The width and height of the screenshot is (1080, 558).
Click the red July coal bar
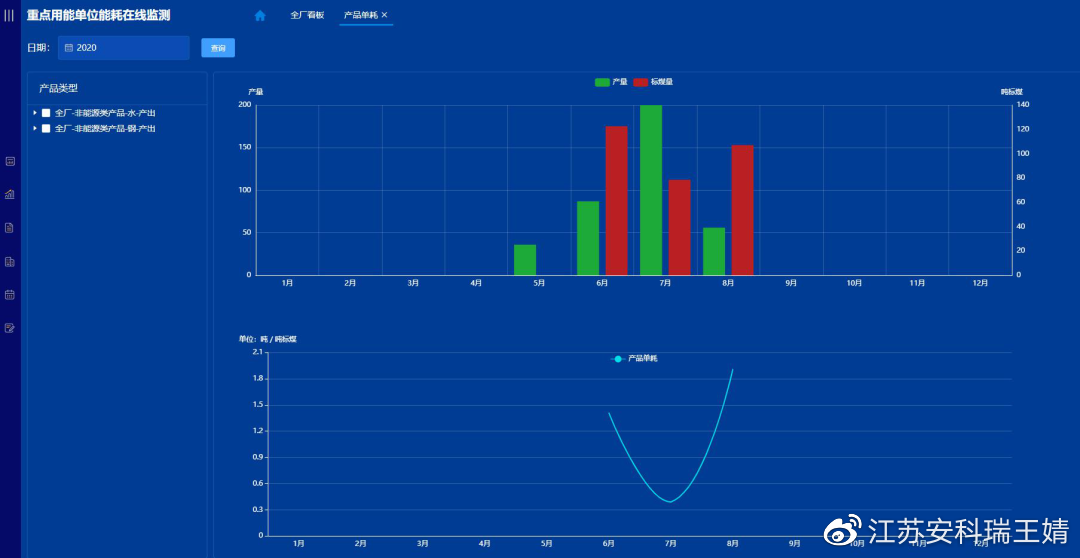click(679, 227)
